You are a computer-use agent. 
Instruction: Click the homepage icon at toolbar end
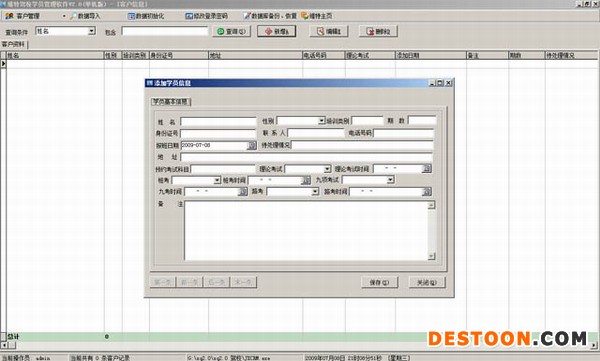pos(305,16)
